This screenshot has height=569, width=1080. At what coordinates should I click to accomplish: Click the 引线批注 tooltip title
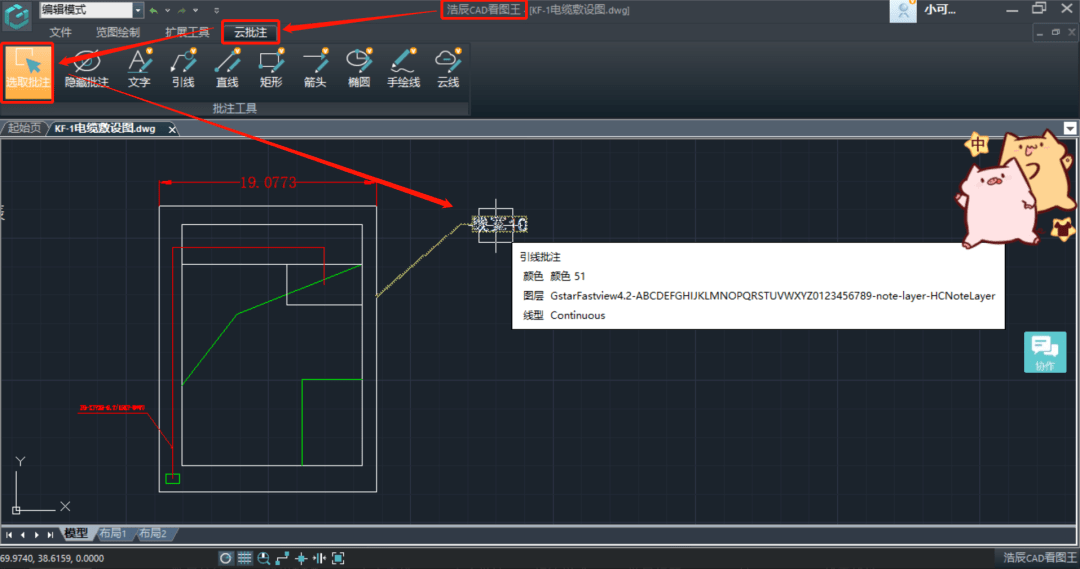(540, 257)
